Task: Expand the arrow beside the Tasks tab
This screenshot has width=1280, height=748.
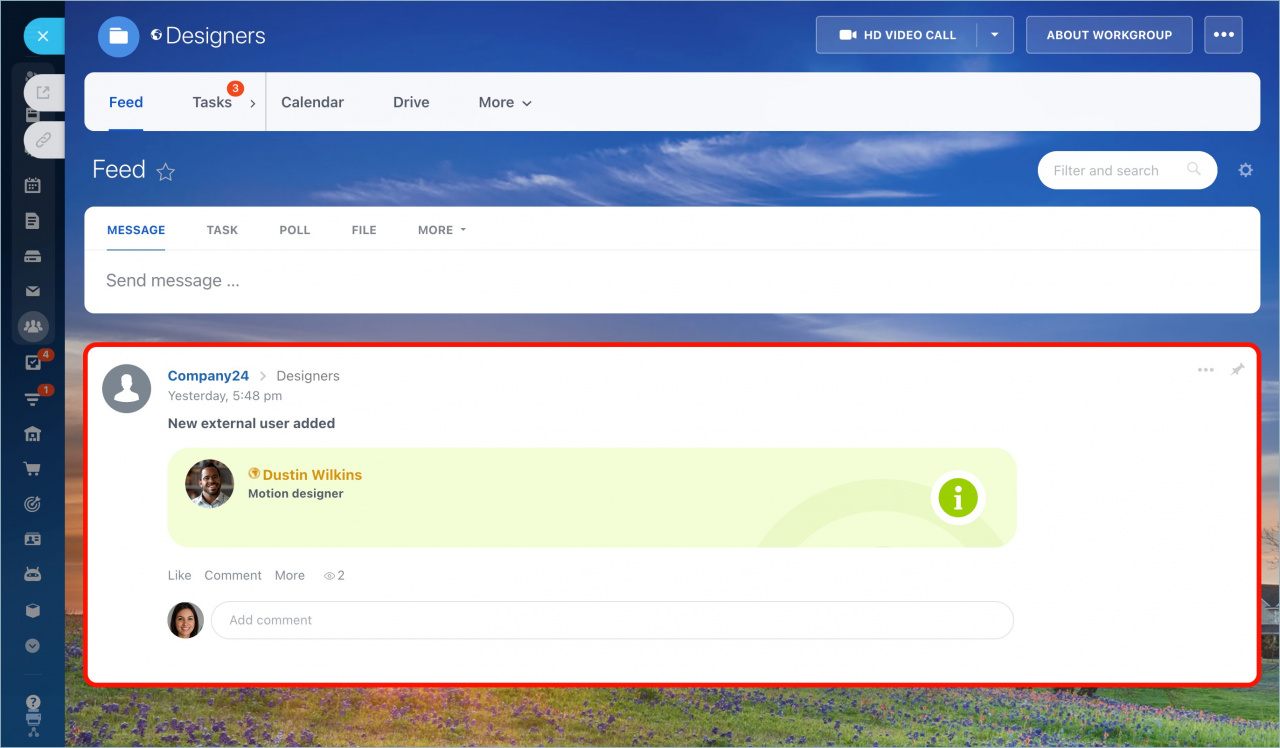Action: pyautogui.click(x=252, y=103)
